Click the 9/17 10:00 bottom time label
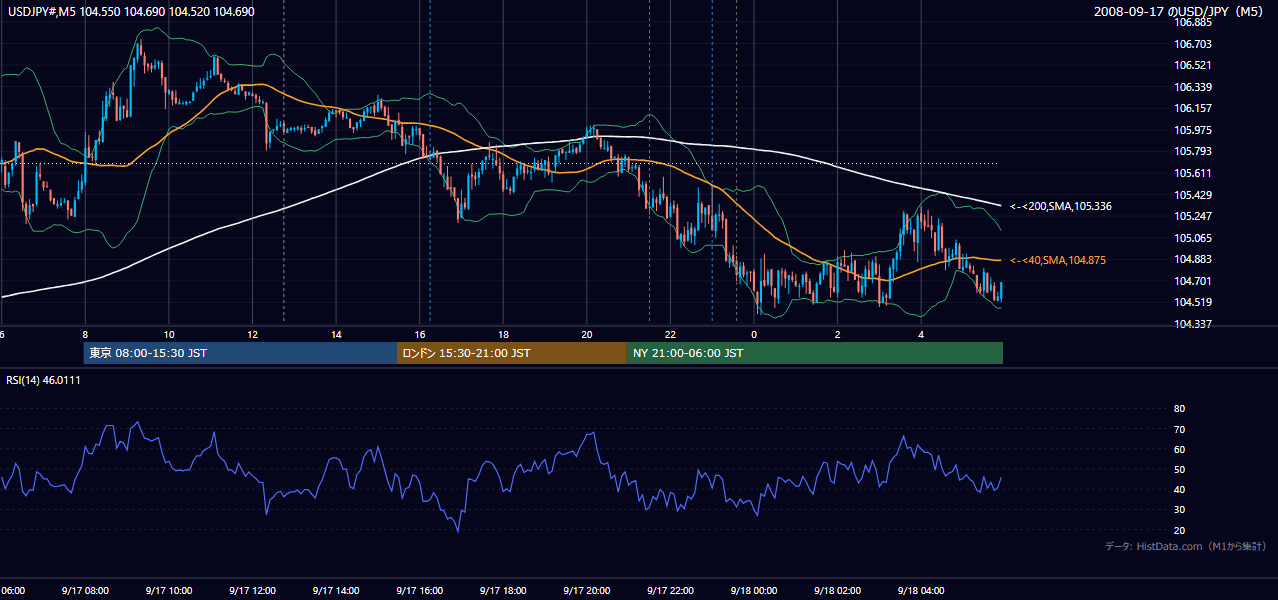This screenshot has width=1278, height=600. (168, 591)
